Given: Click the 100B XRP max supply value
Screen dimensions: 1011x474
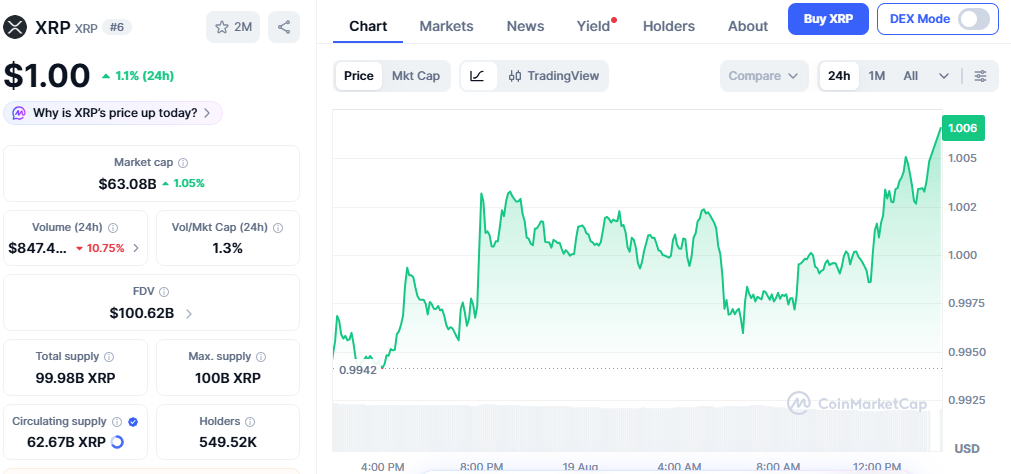Looking at the screenshot, I should (x=228, y=378).
